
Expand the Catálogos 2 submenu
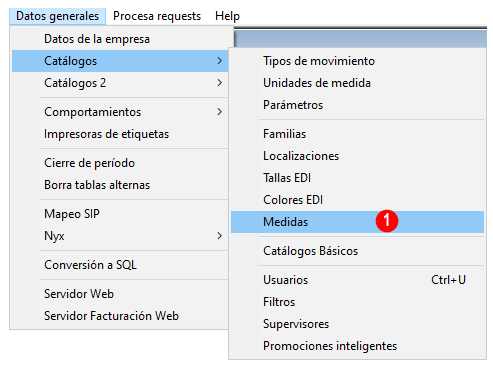point(120,83)
